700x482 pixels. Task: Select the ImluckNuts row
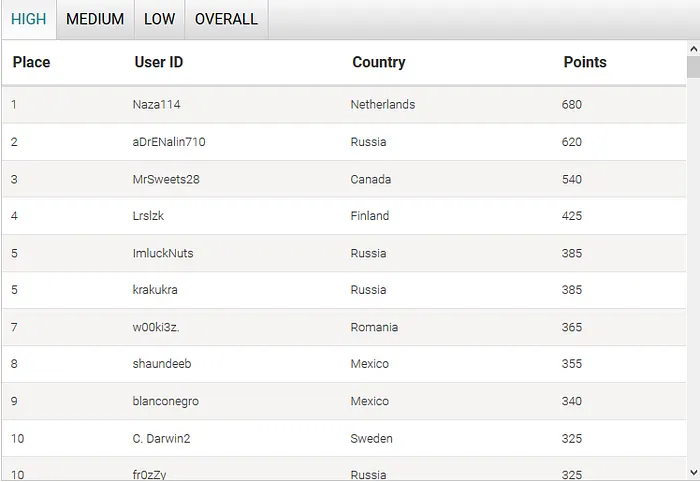tap(163, 253)
